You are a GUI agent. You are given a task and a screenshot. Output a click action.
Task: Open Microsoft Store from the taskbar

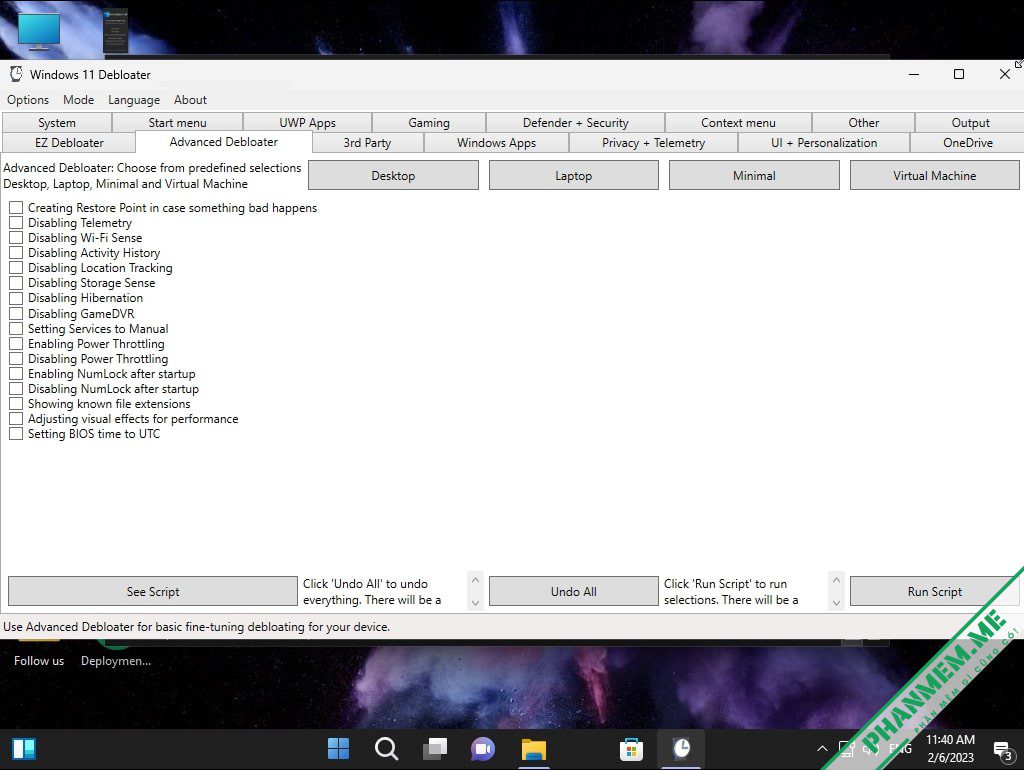click(x=632, y=748)
